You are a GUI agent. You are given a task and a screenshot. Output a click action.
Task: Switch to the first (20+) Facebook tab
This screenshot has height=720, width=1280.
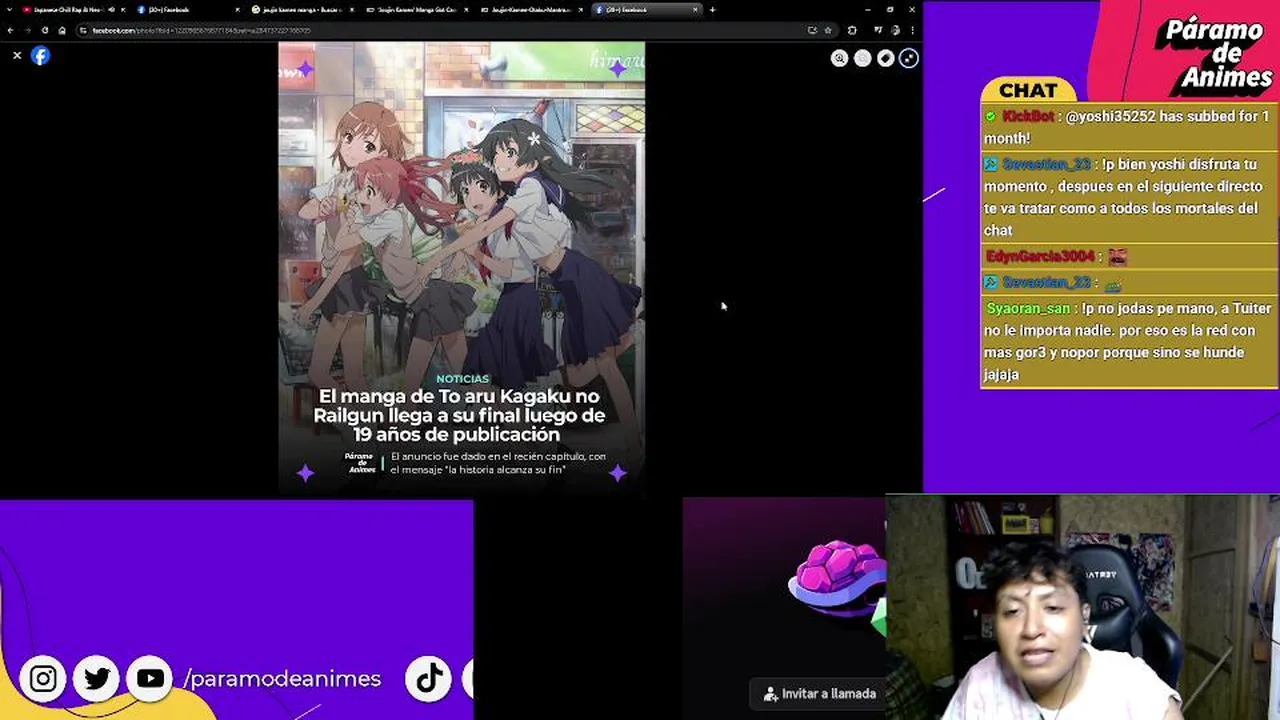coord(188,10)
